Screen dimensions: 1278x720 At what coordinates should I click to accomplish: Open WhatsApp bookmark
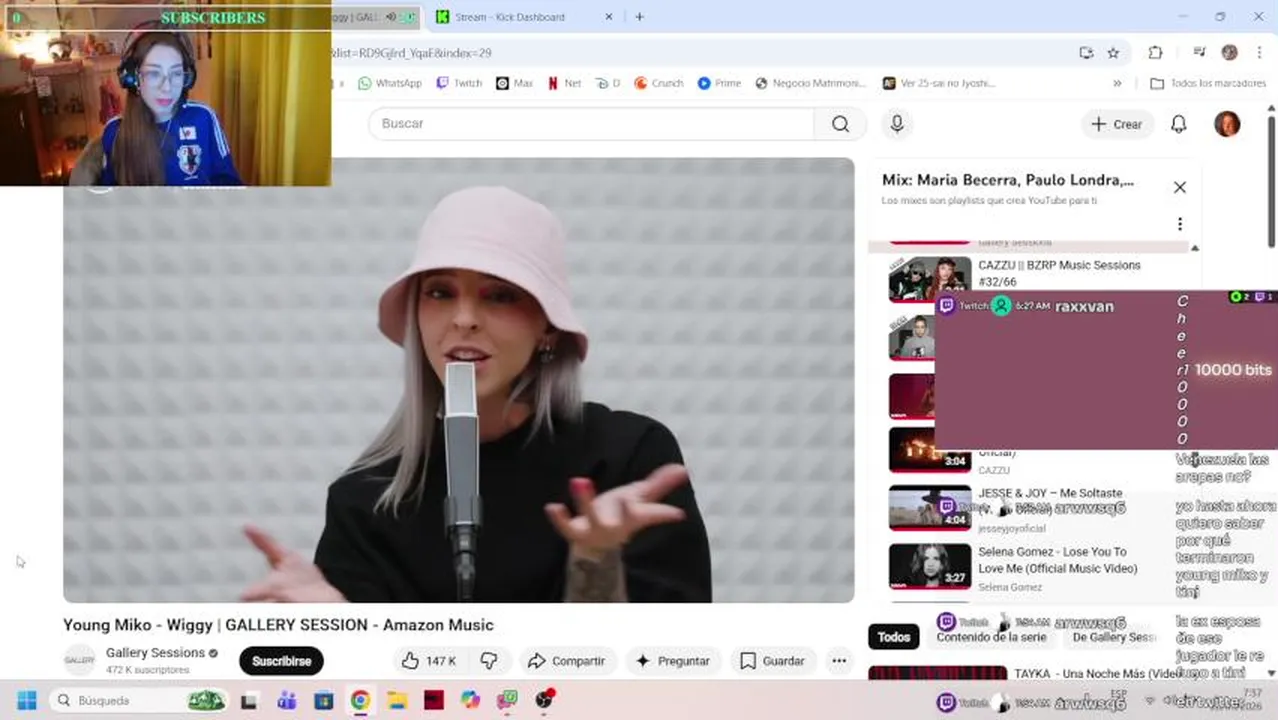pos(389,83)
